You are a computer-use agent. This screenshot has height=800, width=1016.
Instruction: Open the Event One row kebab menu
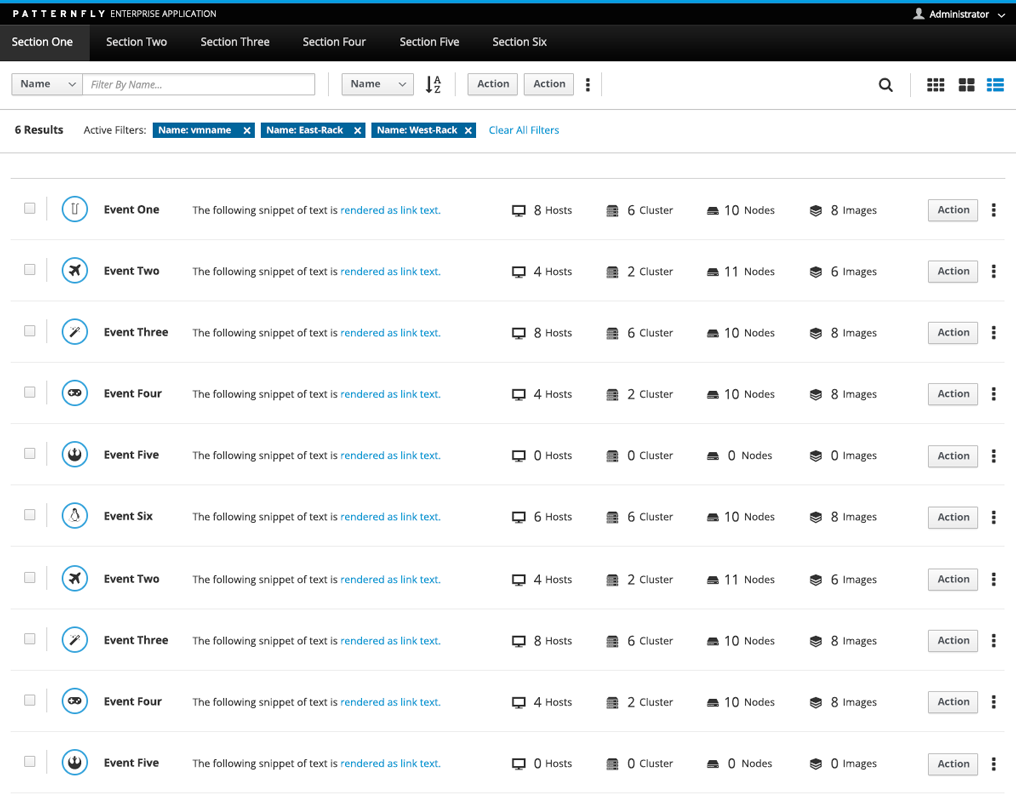click(x=993, y=210)
